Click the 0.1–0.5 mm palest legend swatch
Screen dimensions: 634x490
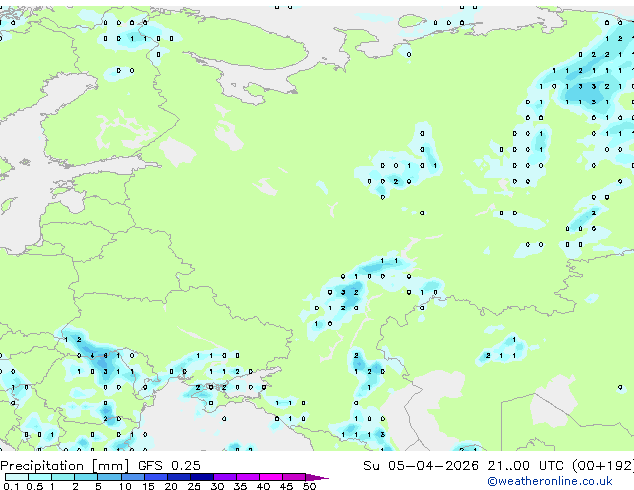point(17,477)
